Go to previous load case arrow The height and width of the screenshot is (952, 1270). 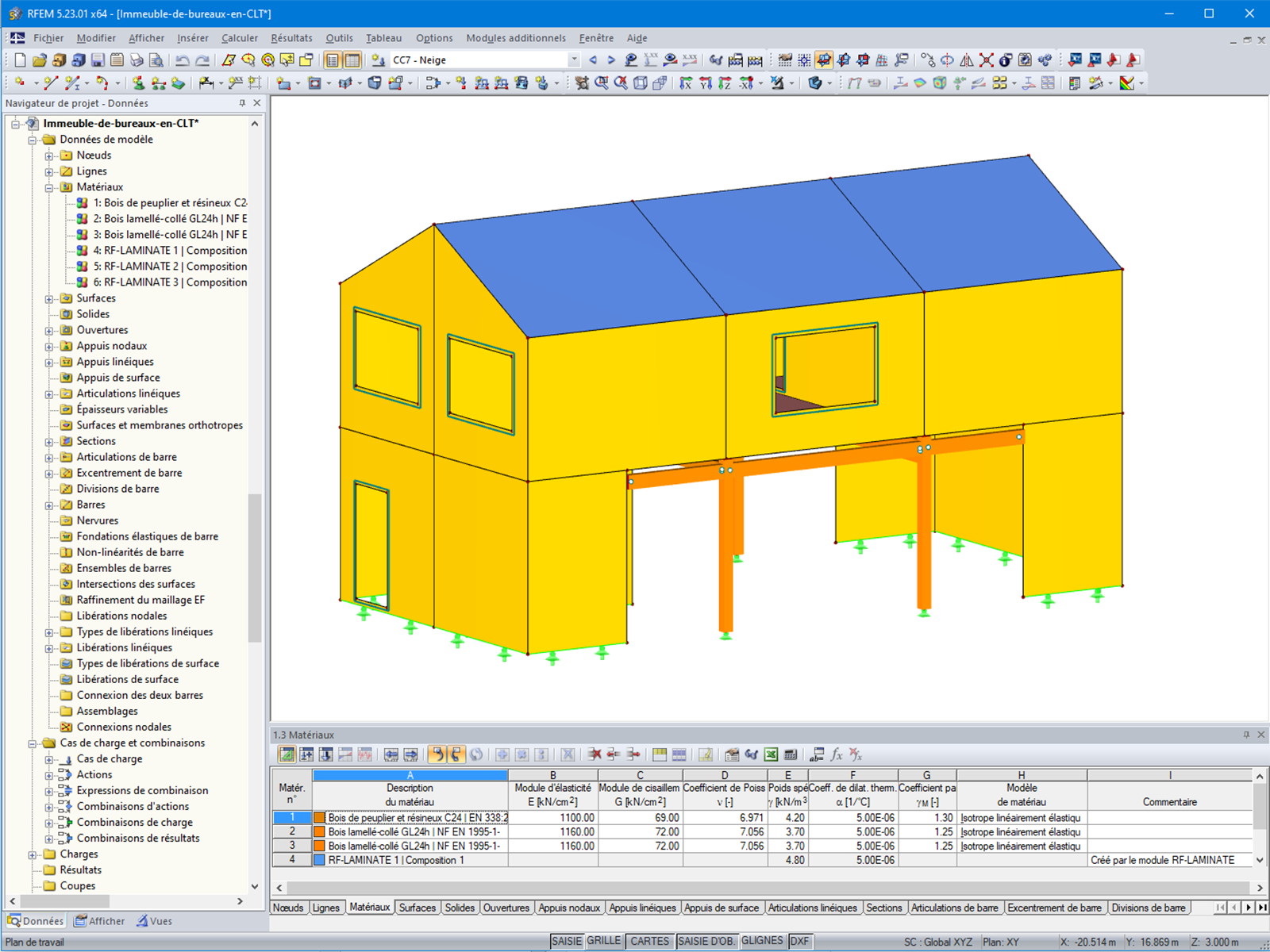[x=592, y=60]
